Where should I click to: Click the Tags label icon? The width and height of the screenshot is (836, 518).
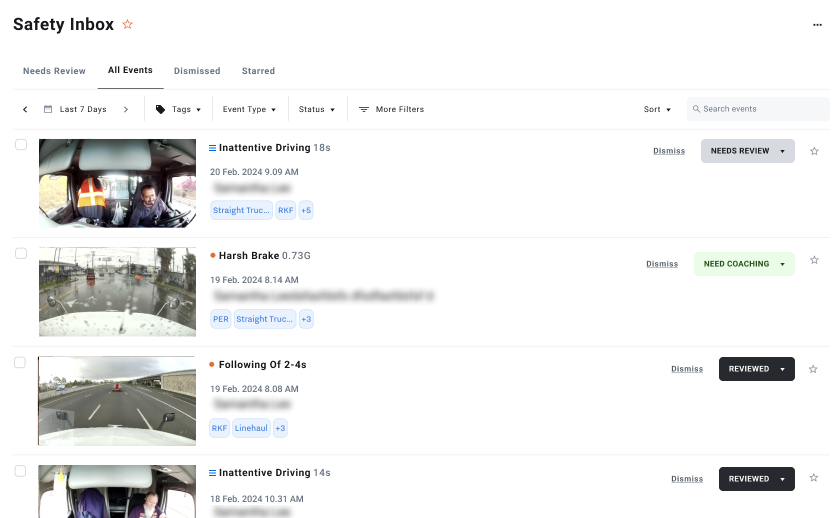(x=160, y=109)
